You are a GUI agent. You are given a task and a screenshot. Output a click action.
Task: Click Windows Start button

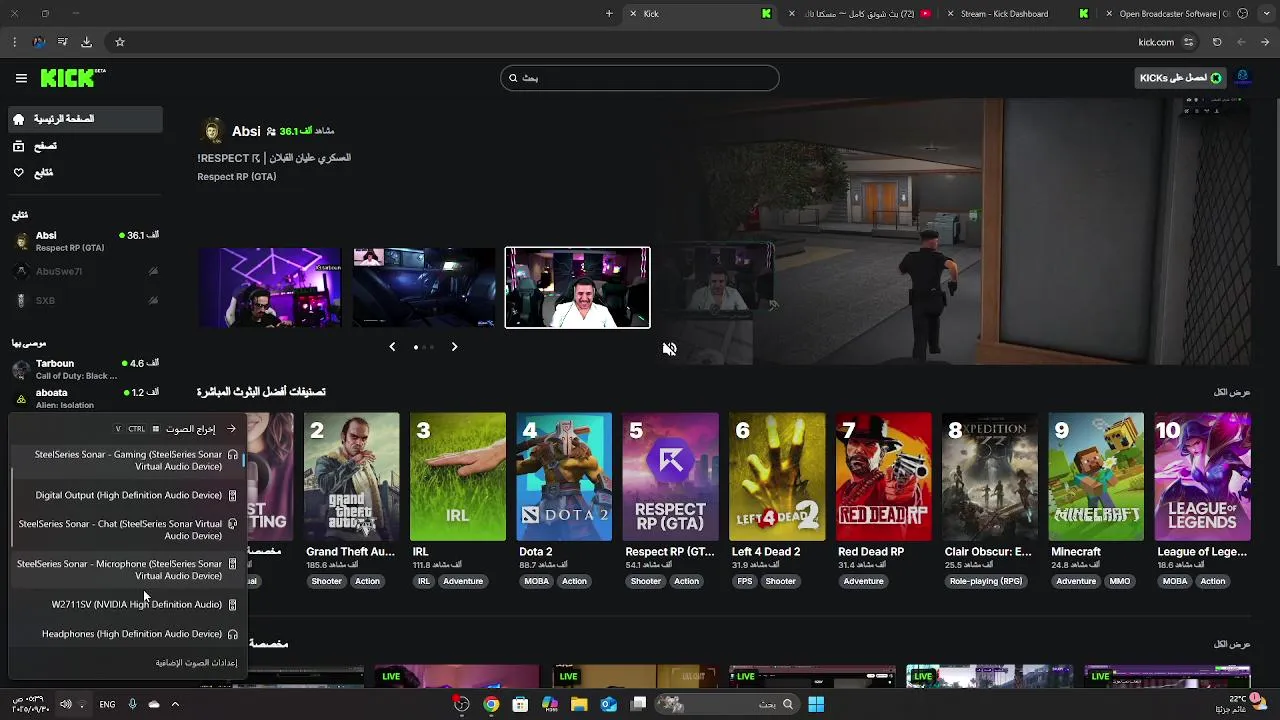pyautogui.click(x=816, y=704)
